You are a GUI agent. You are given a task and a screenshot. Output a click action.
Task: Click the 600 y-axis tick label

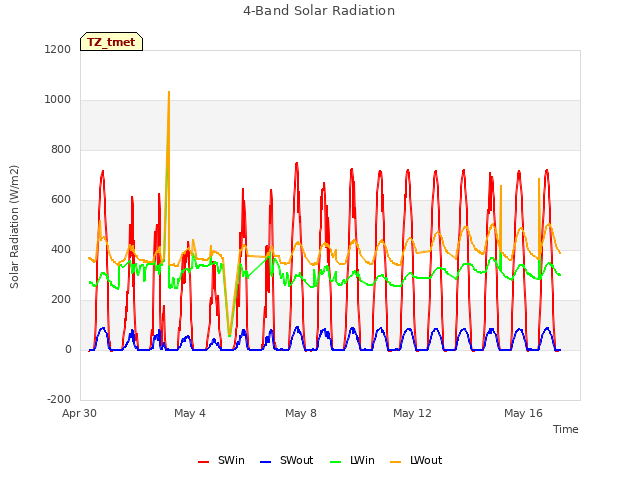[61, 200]
